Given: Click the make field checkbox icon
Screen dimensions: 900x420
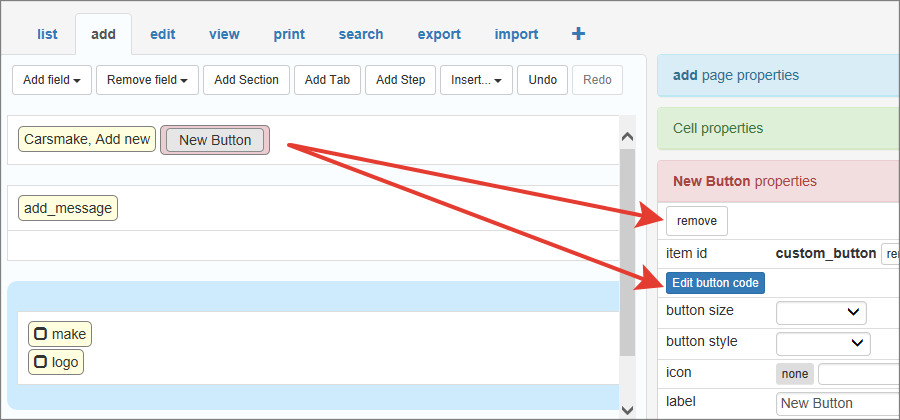Looking at the screenshot, I should (x=40, y=334).
